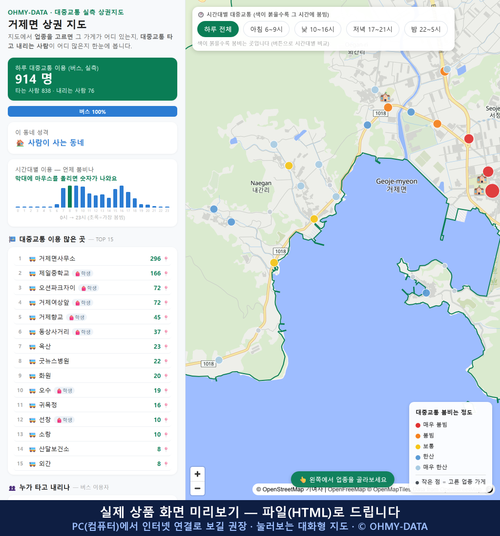Image resolution: width=500 pixels, height=536 pixels.
Task: Click the bus icon beside 오션파크자이
Action: click(x=32, y=288)
